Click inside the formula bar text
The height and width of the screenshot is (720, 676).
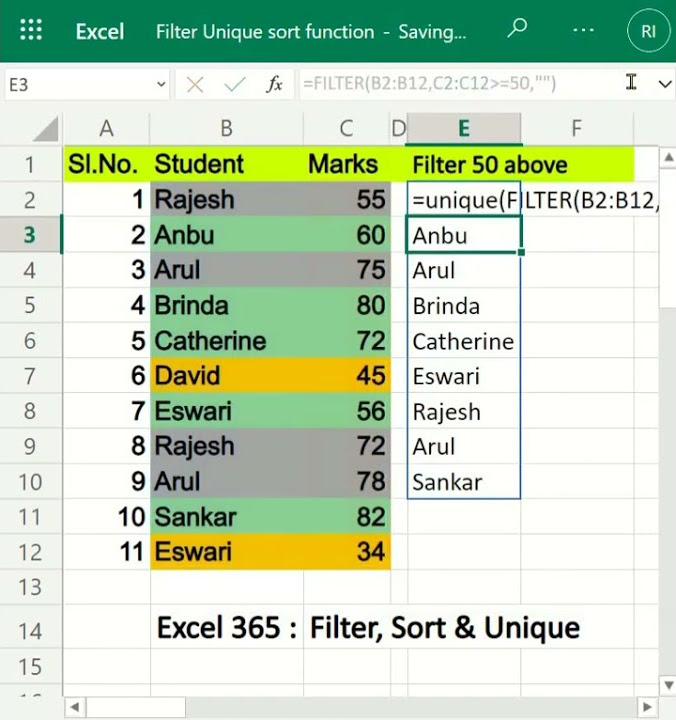[x=429, y=84]
